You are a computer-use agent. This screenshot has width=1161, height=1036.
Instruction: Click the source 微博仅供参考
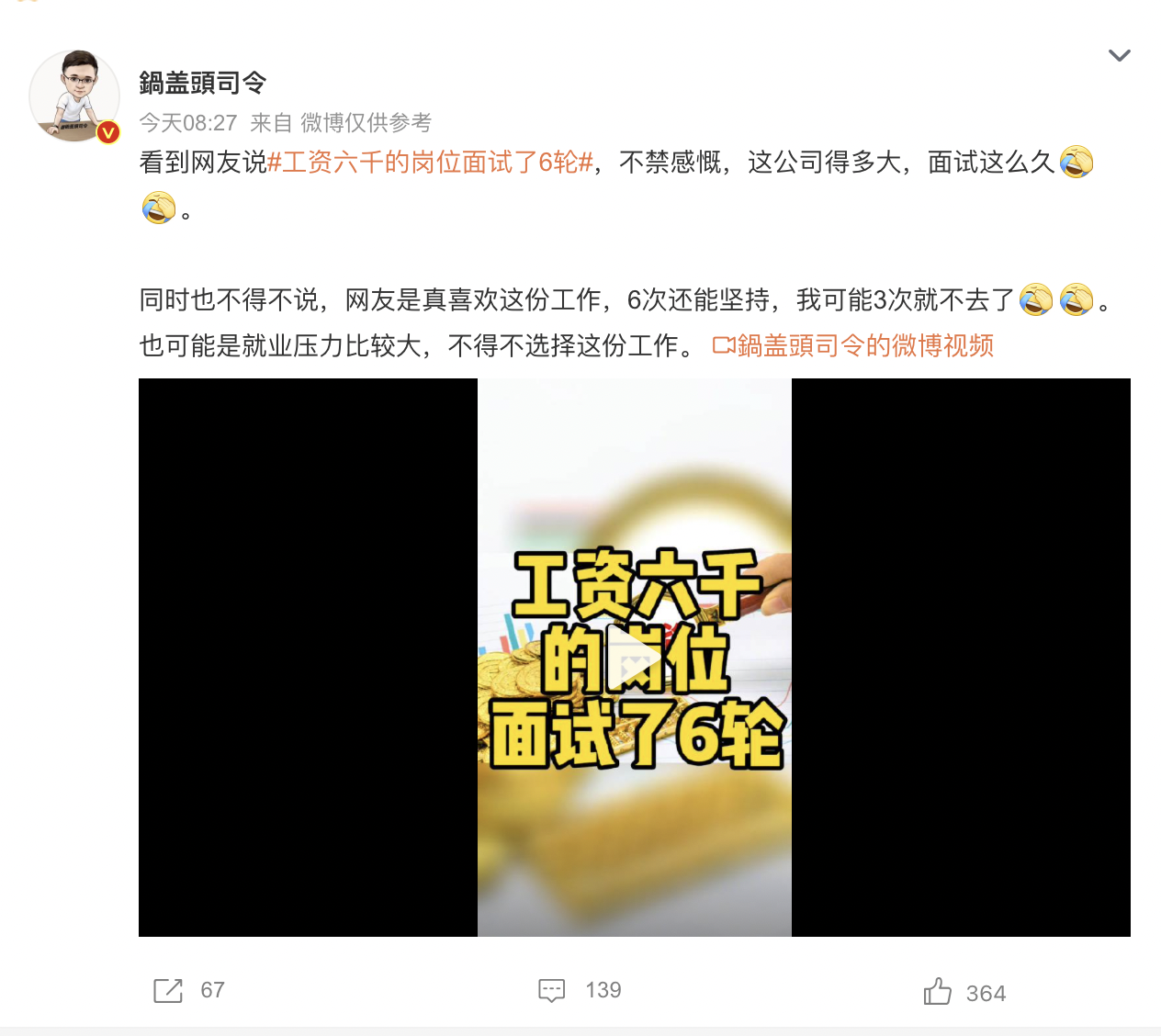point(366,123)
